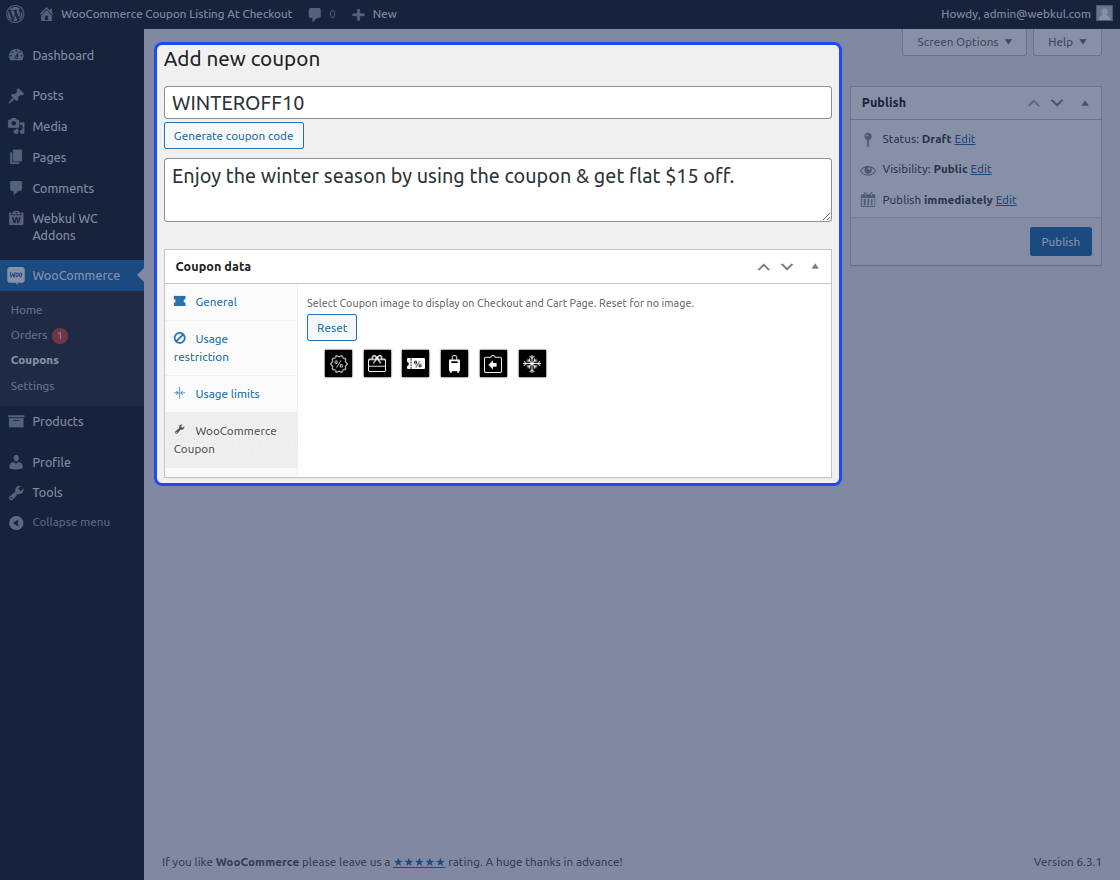Image resolution: width=1120 pixels, height=880 pixels.
Task: Open WooCommerce Home submenu
Action: coord(26,310)
